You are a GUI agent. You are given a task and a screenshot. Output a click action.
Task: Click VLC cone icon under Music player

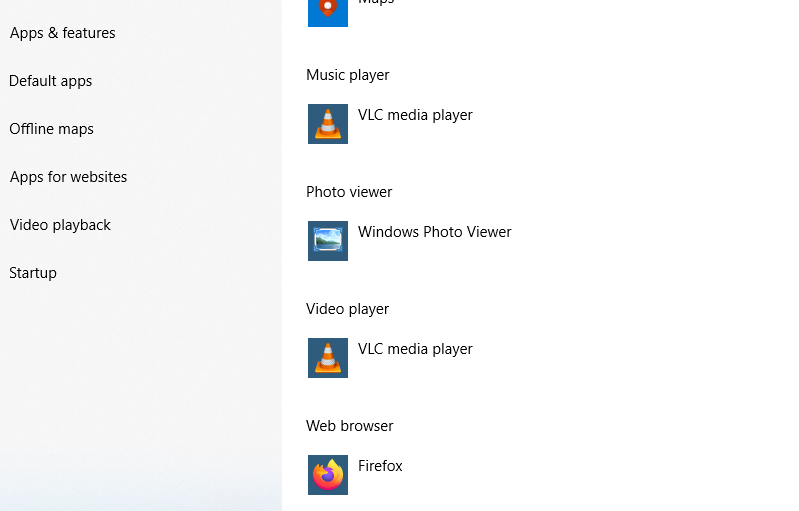[x=328, y=124]
